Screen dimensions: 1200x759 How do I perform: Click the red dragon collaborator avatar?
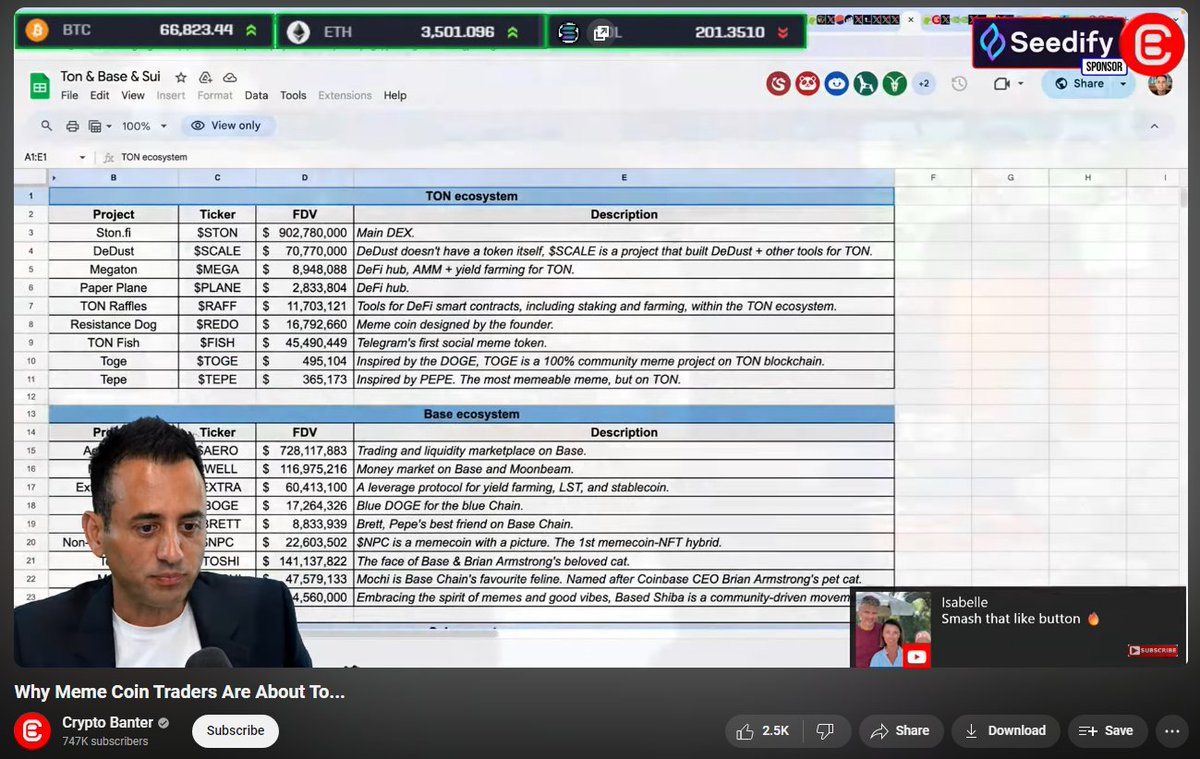point(779,84)
